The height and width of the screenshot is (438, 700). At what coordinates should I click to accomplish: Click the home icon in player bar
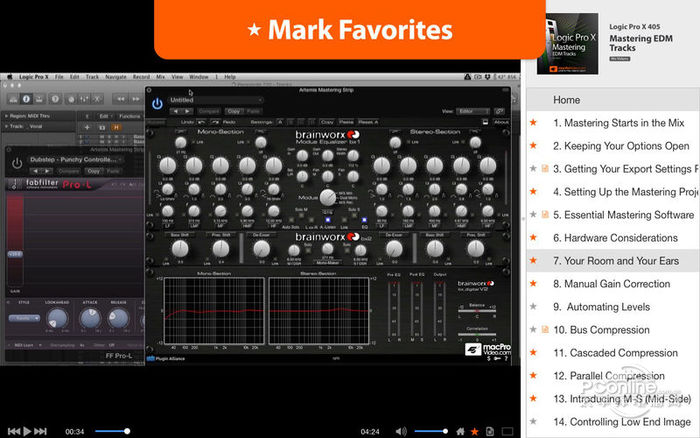click(460, 431)
